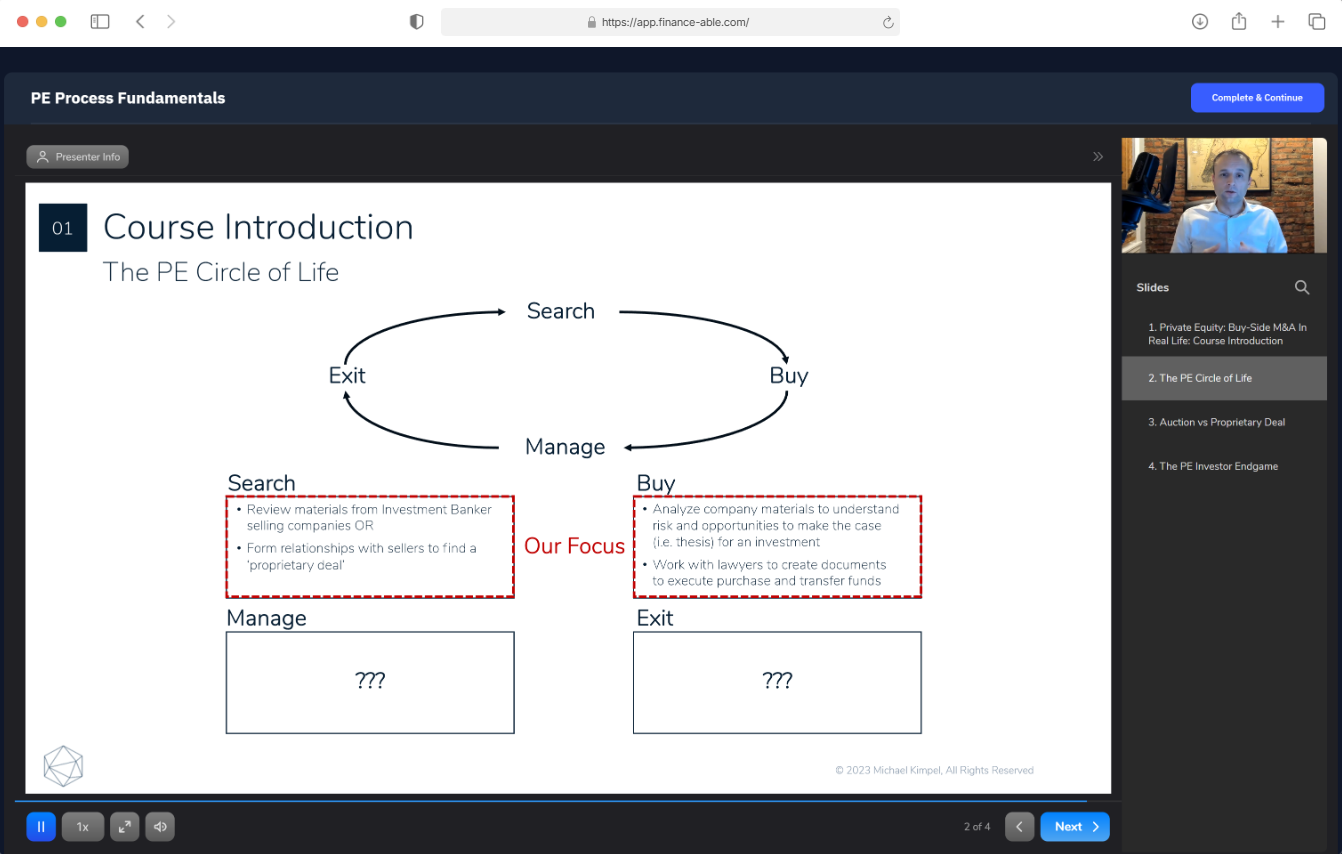
Task: Go back in Safari history
Action: pos(140,21)
